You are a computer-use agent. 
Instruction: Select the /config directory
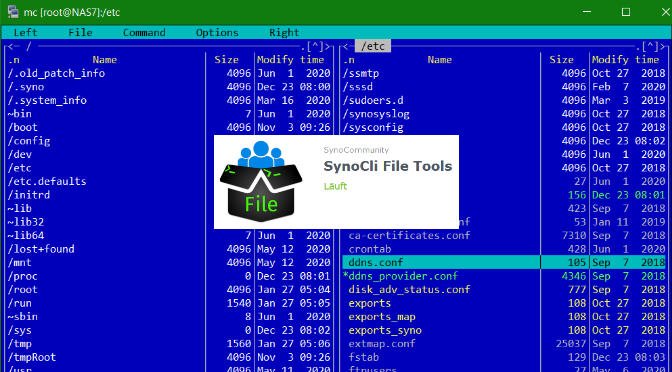tap(29, 141)
